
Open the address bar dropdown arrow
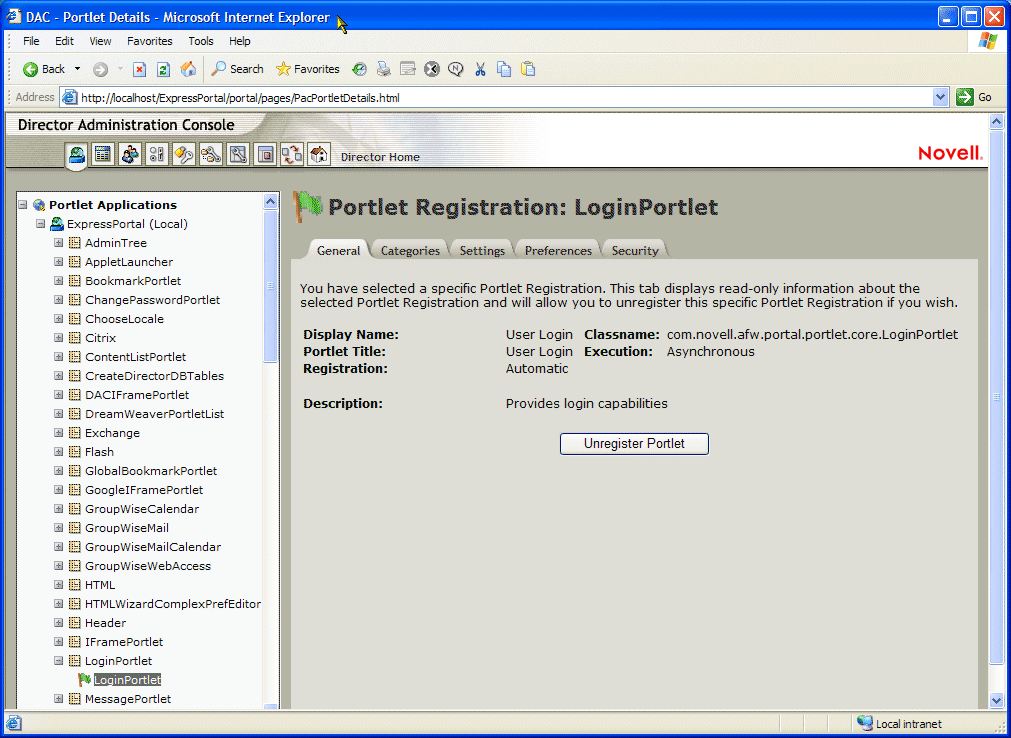click(x=941, y=98)
